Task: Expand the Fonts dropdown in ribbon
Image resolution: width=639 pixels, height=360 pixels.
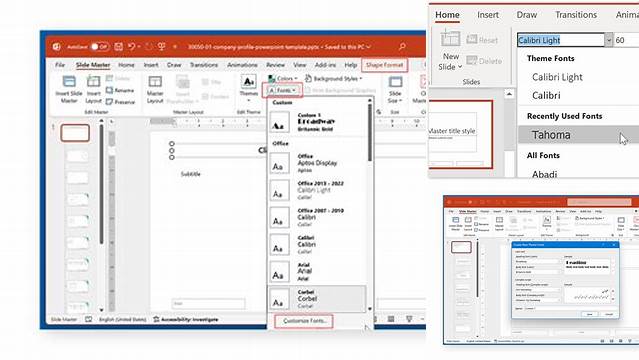Action: point(282,90)
